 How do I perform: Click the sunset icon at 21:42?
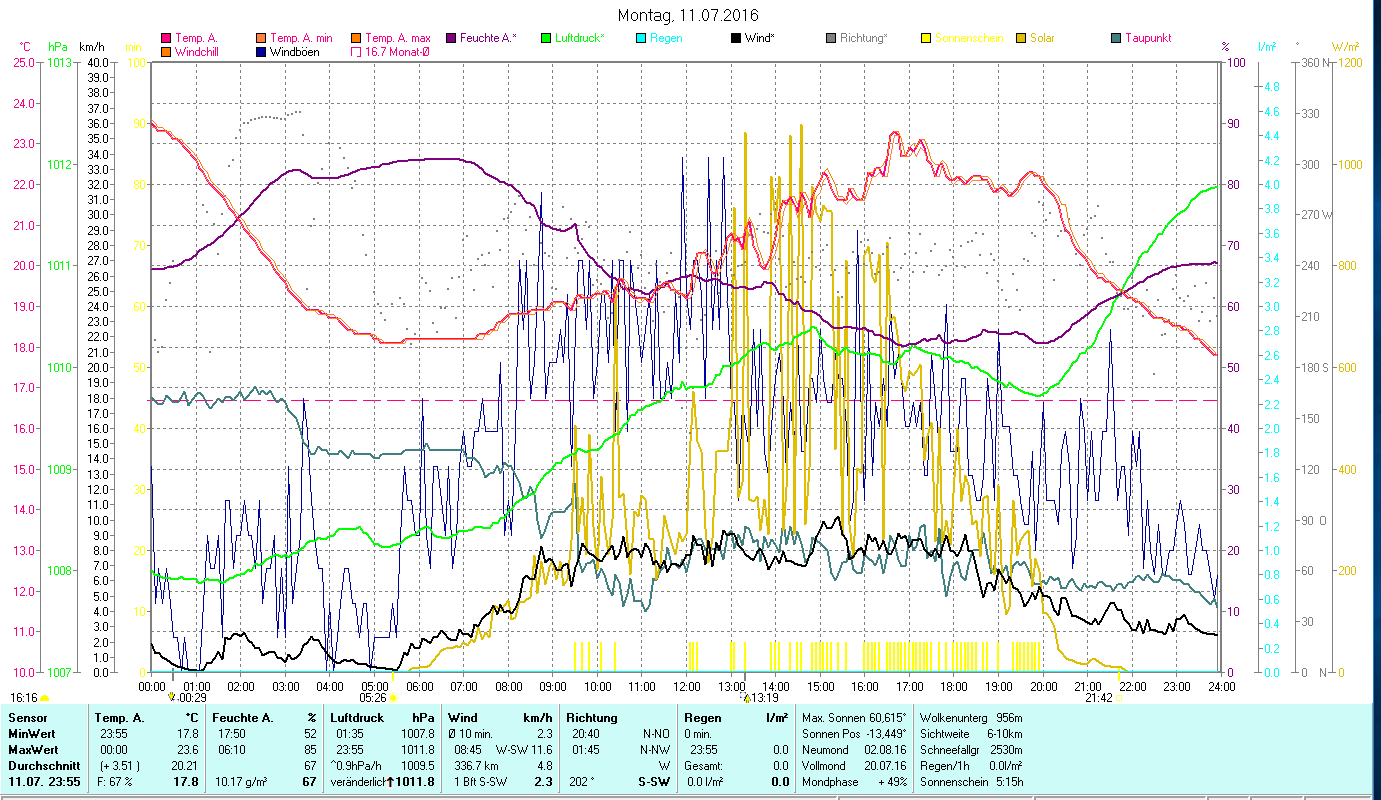click(x=1119, y=698)
